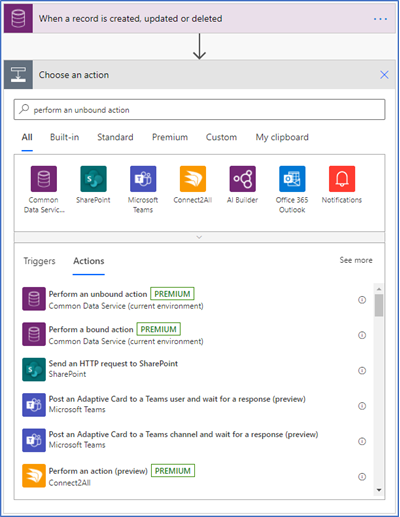
Task: Expand the connector list chevron
Action: (199, 237)
